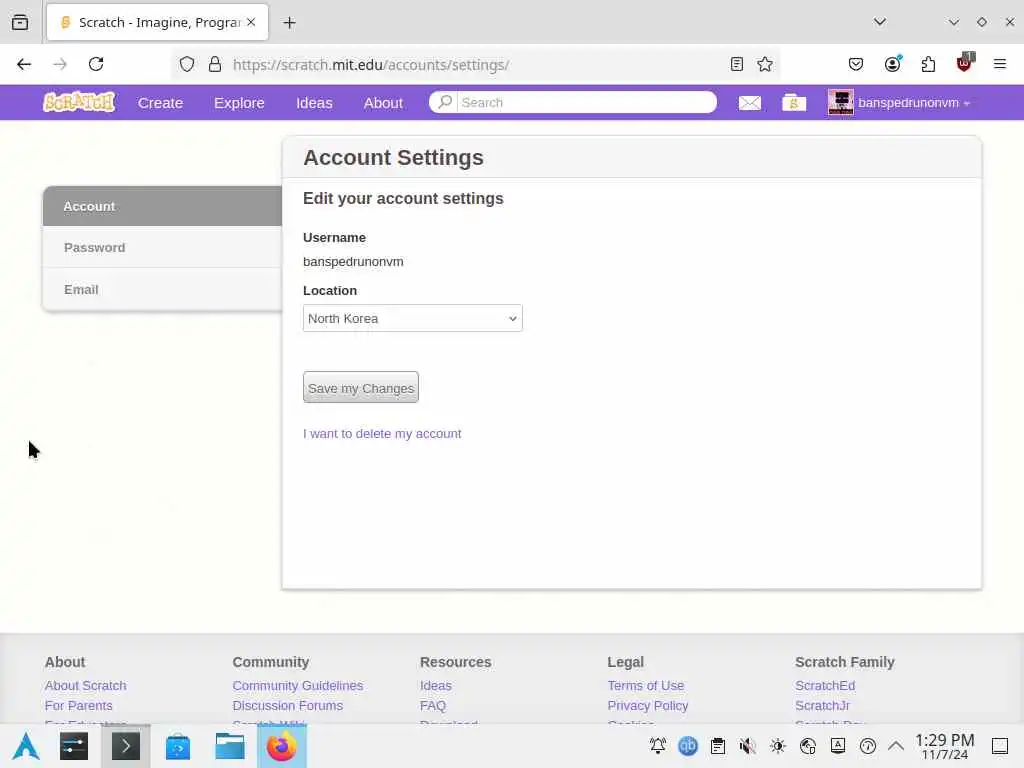Open Ideas in the navbar
The image size is (1024, 768).
[314, 103]
